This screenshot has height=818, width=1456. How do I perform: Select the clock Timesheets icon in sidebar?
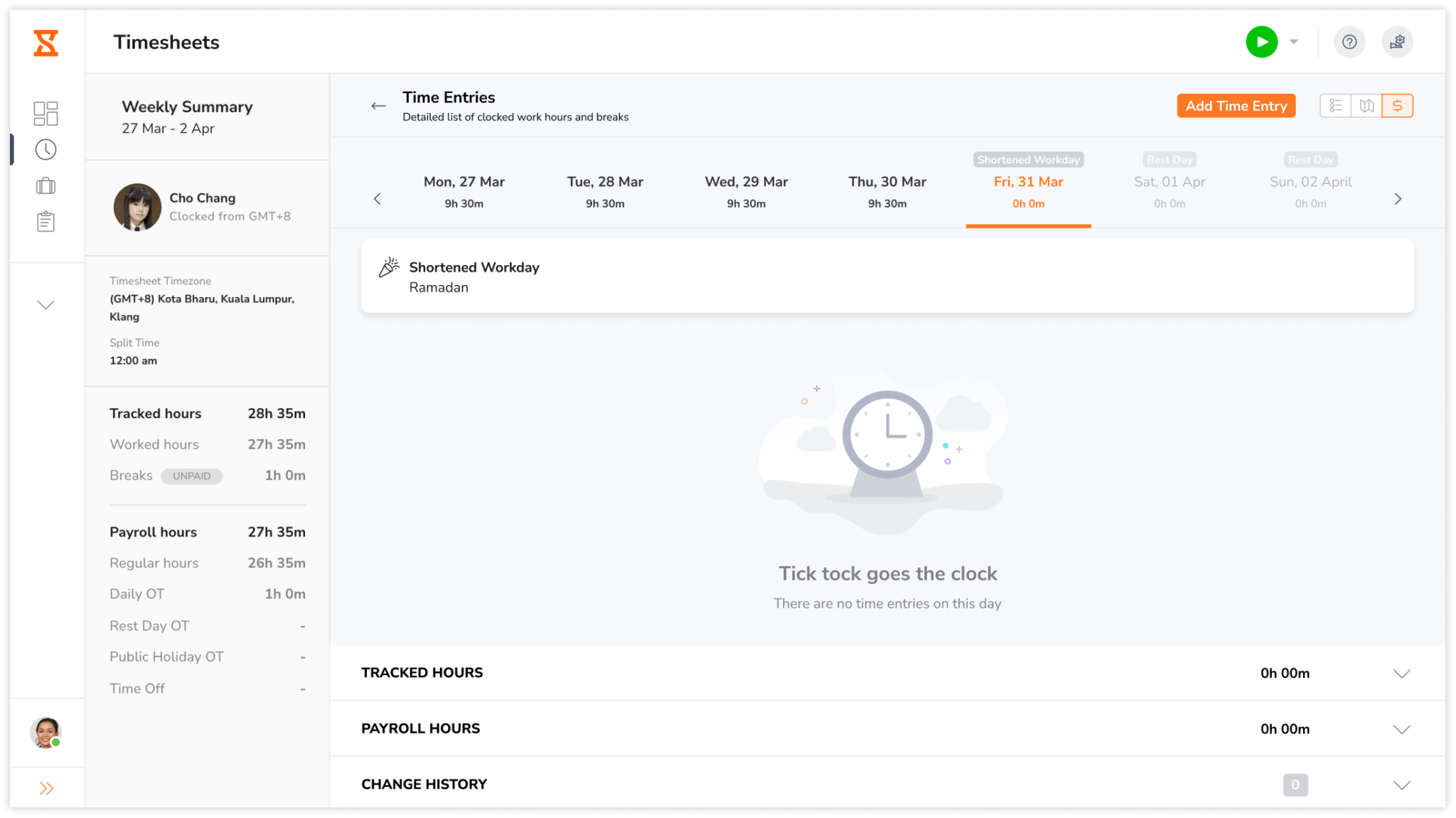[45, 149]
